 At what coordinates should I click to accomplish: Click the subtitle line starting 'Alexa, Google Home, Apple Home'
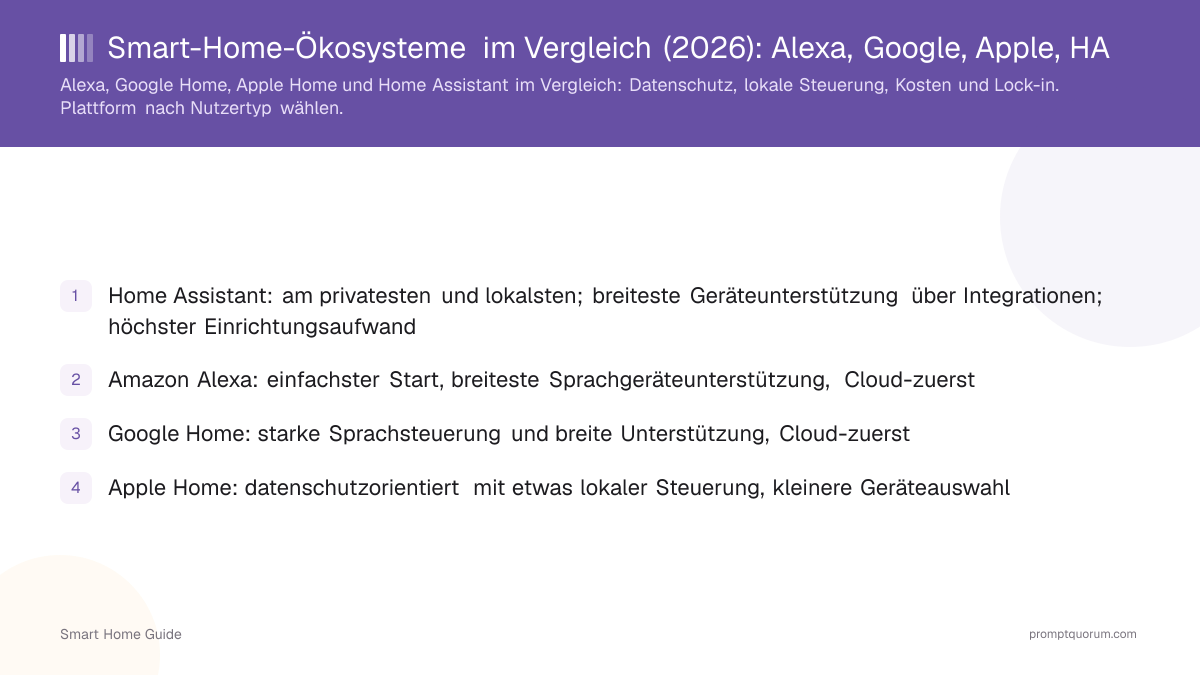(x=559, y=86)
